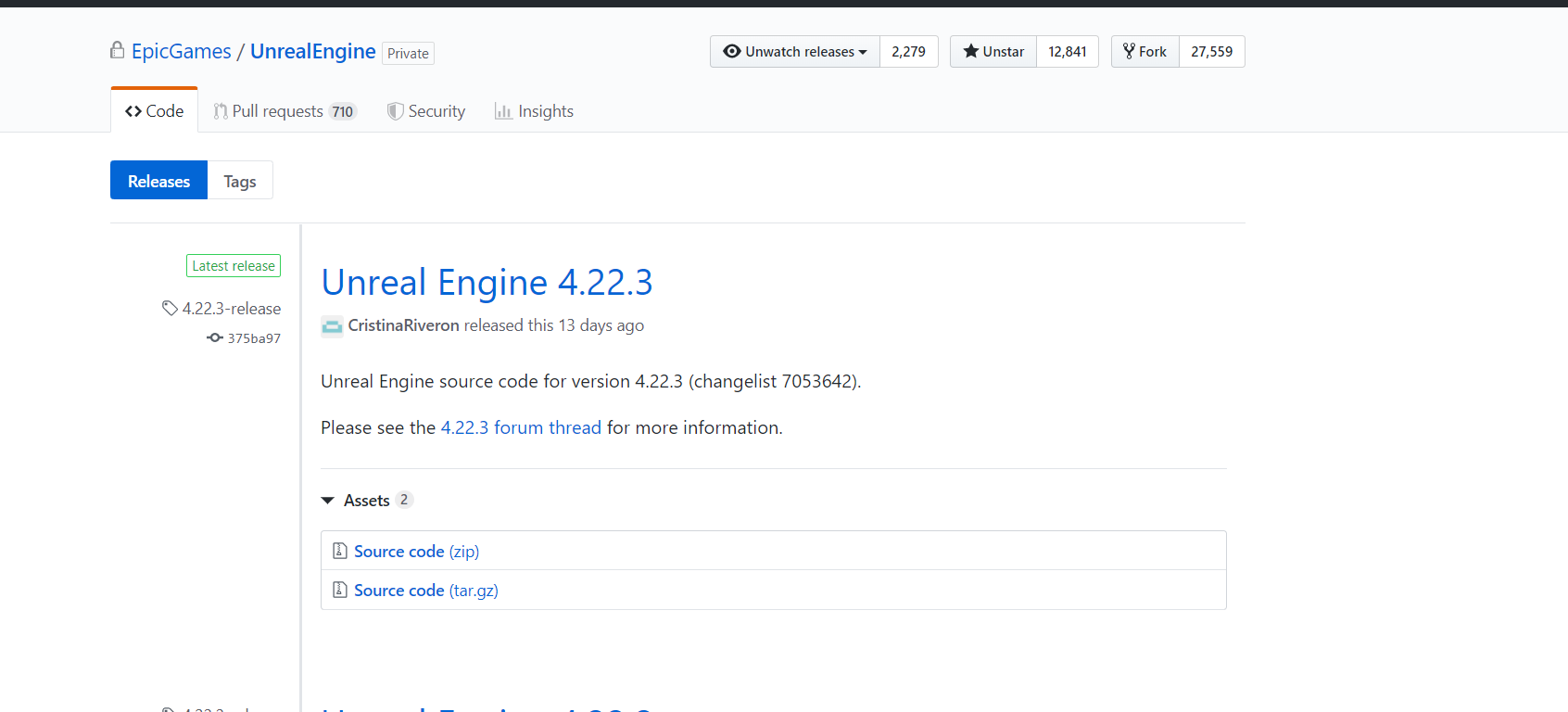
Task: Click the eye icon on Unwatch releases
Action: [x=731, y=51]
